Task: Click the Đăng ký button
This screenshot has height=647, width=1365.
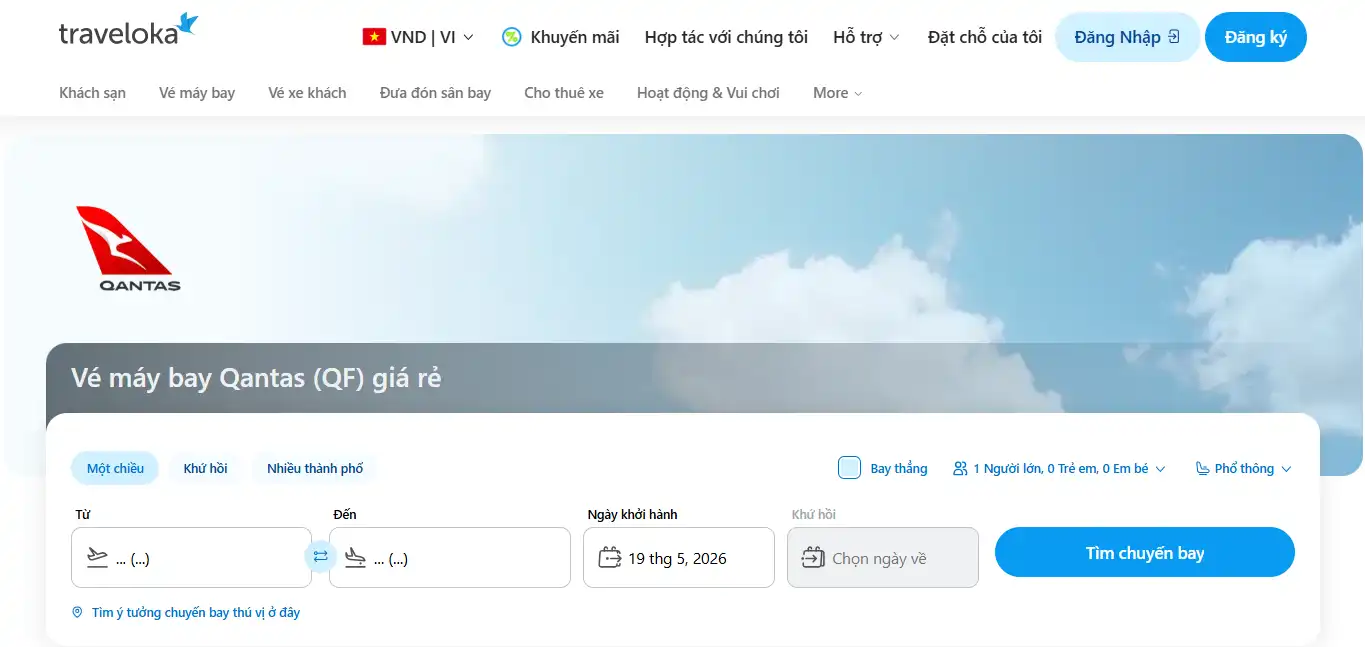Action: tap(1255, 37)
